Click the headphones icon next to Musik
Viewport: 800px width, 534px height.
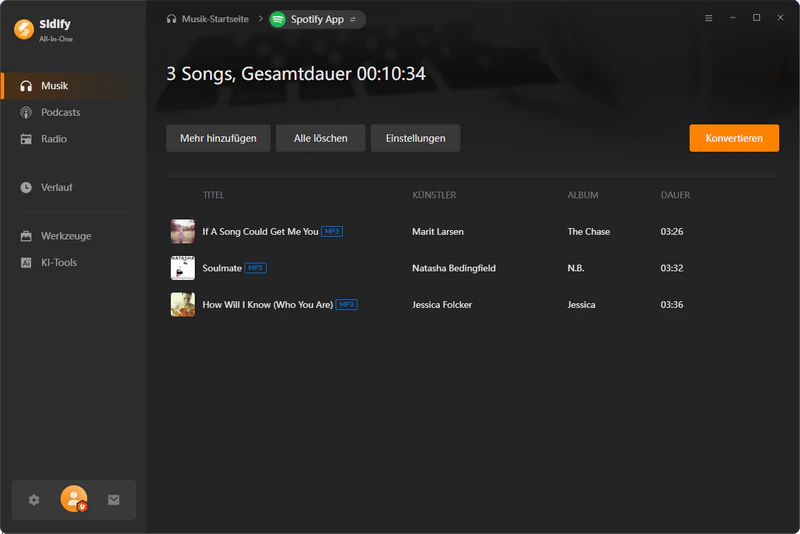point(26,86)
